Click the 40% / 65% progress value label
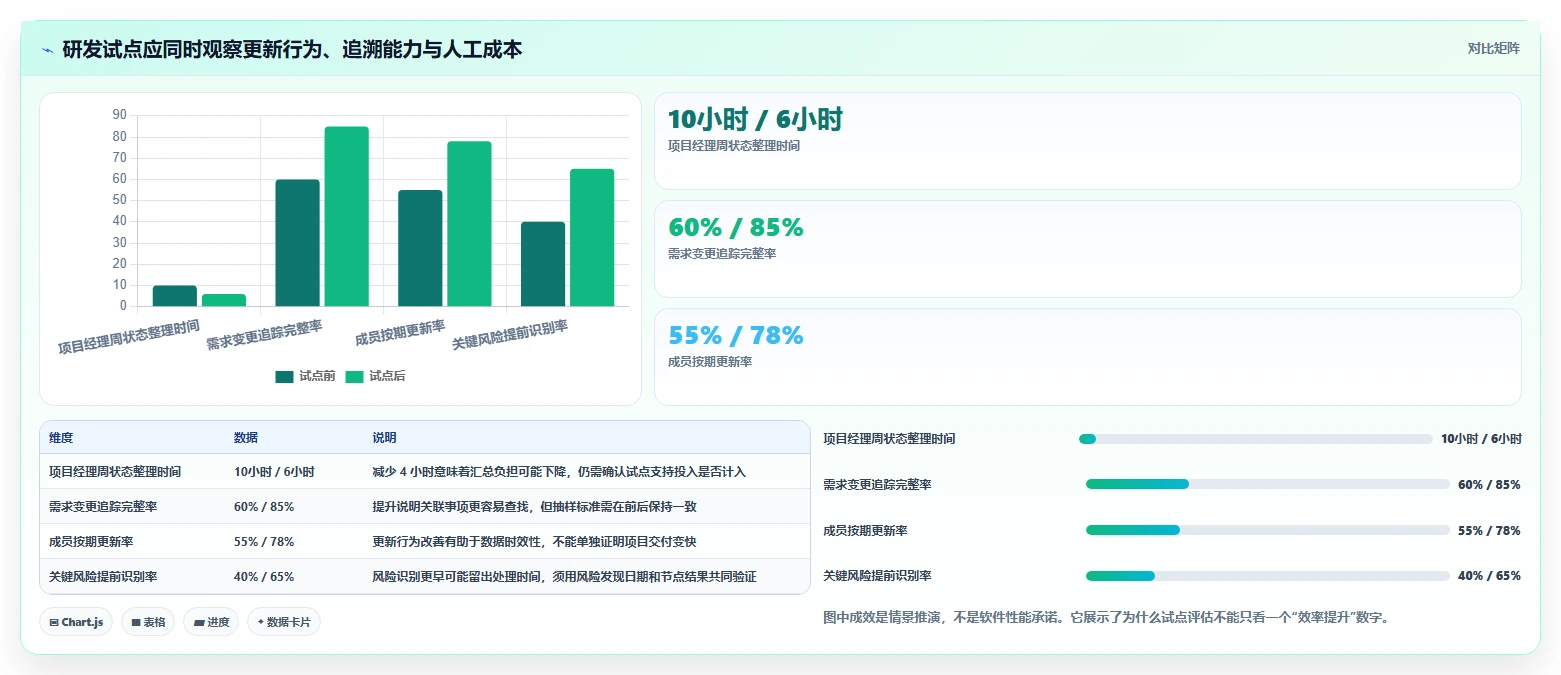 1489,576
